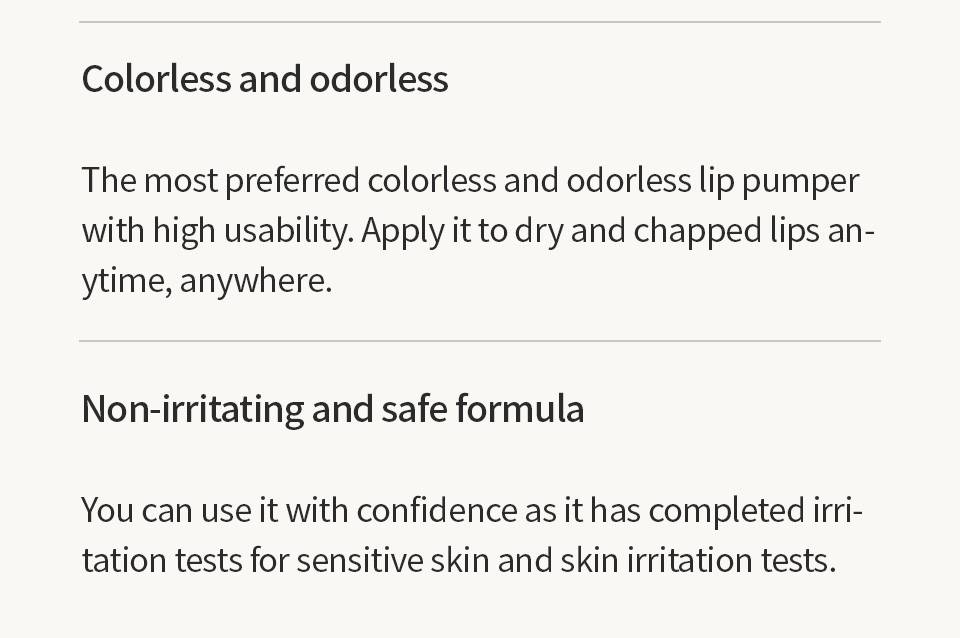Click the word 'completed' in the second paragraph
Viewport: 960px width, 638px height.
click(727, 511)
